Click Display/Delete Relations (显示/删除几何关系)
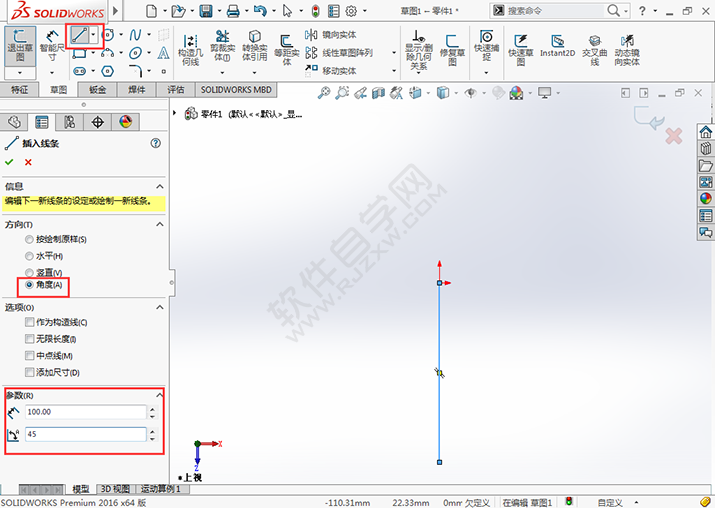The height and width of the screenshot is (508, 715). [418, 50]
